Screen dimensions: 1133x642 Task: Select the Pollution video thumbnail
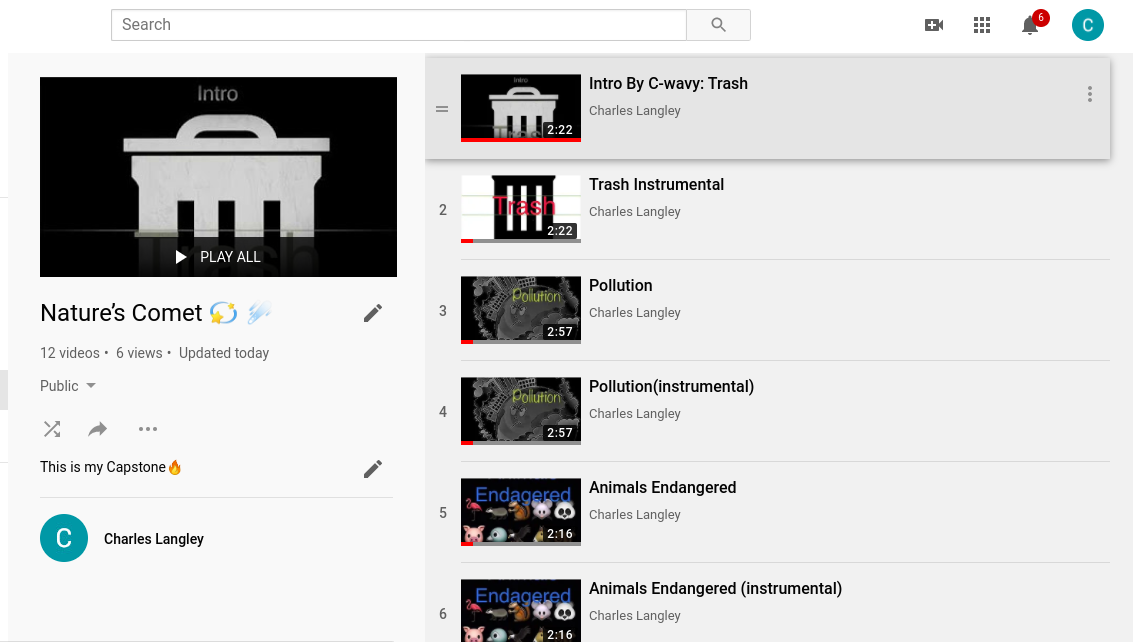pyautogui.click(x=520, y=310)
